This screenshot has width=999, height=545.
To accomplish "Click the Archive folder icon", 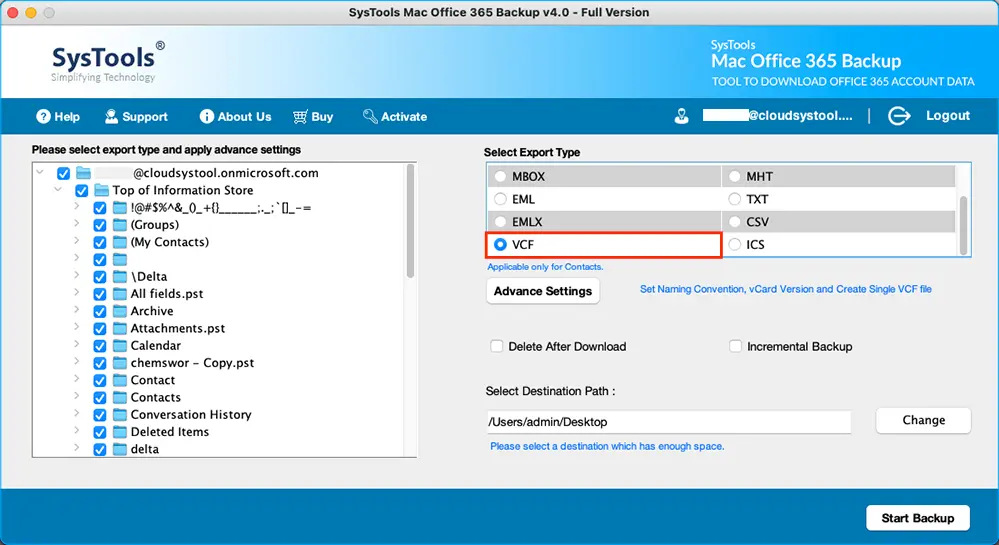I will point(120,311).
